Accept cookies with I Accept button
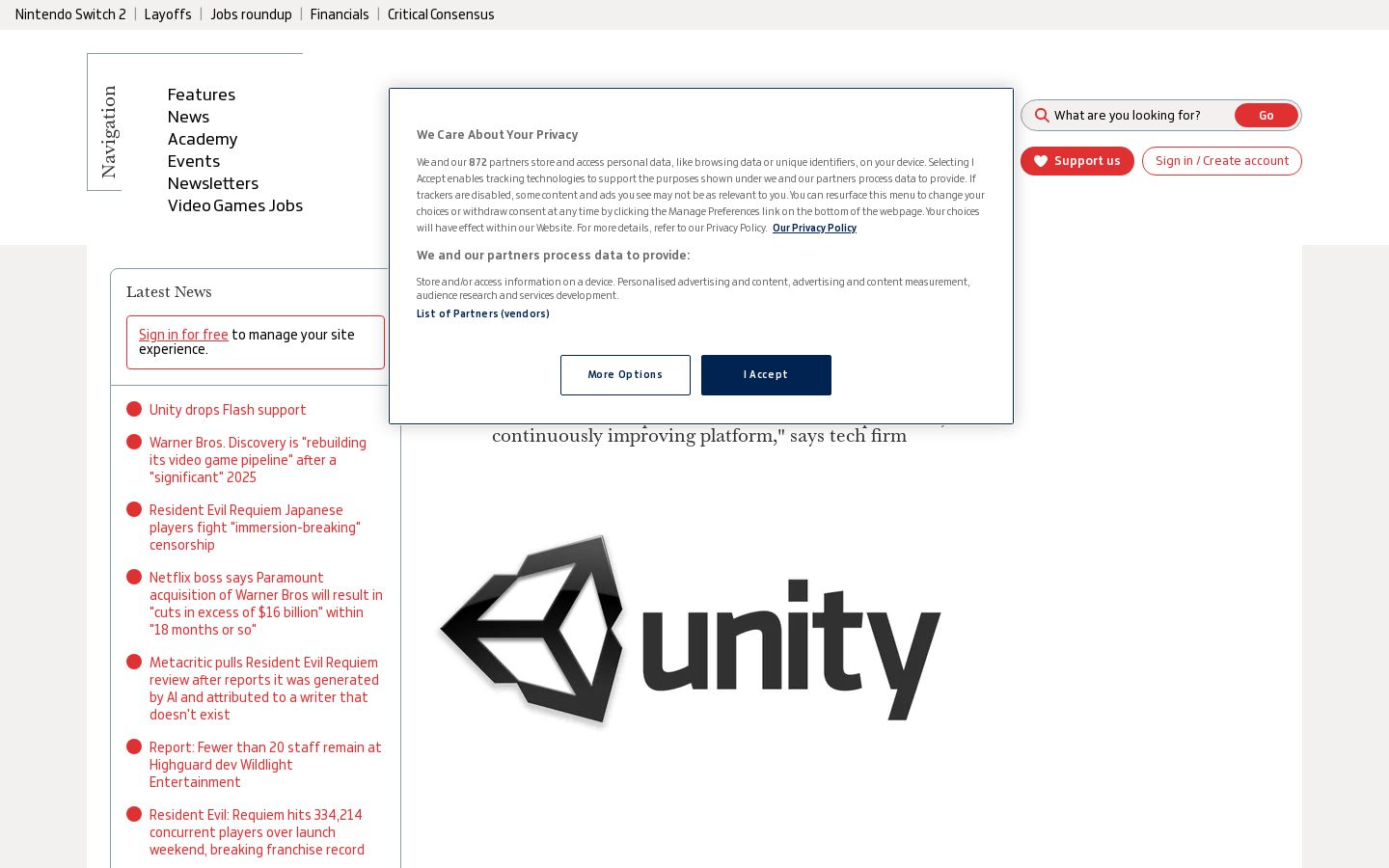 click(x=766, y=375)
